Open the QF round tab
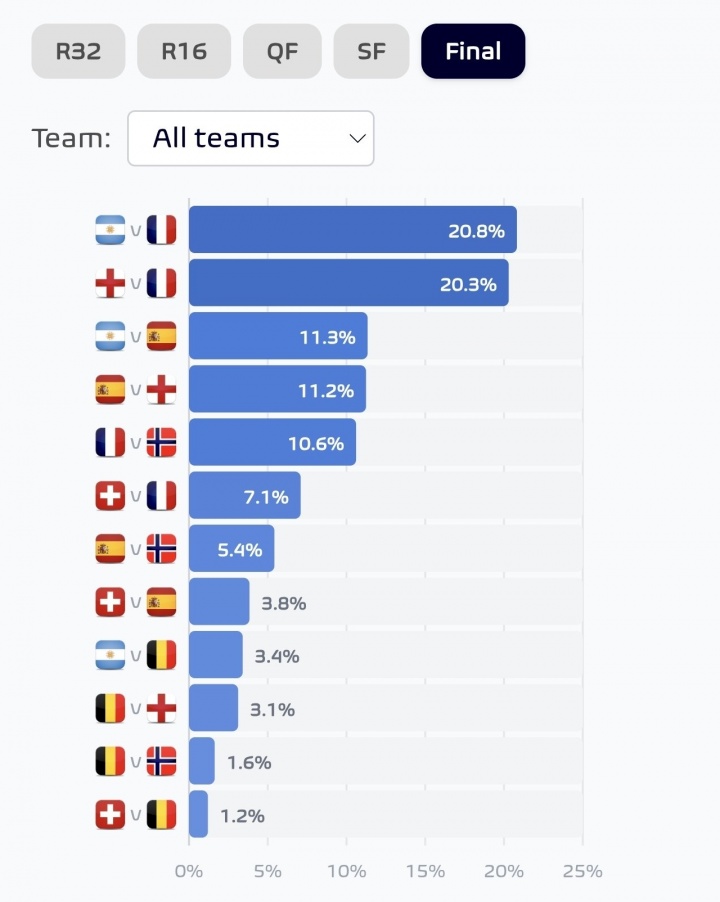Image resolution: width=720 pixels, height=902 pixels. coord(282,51)
